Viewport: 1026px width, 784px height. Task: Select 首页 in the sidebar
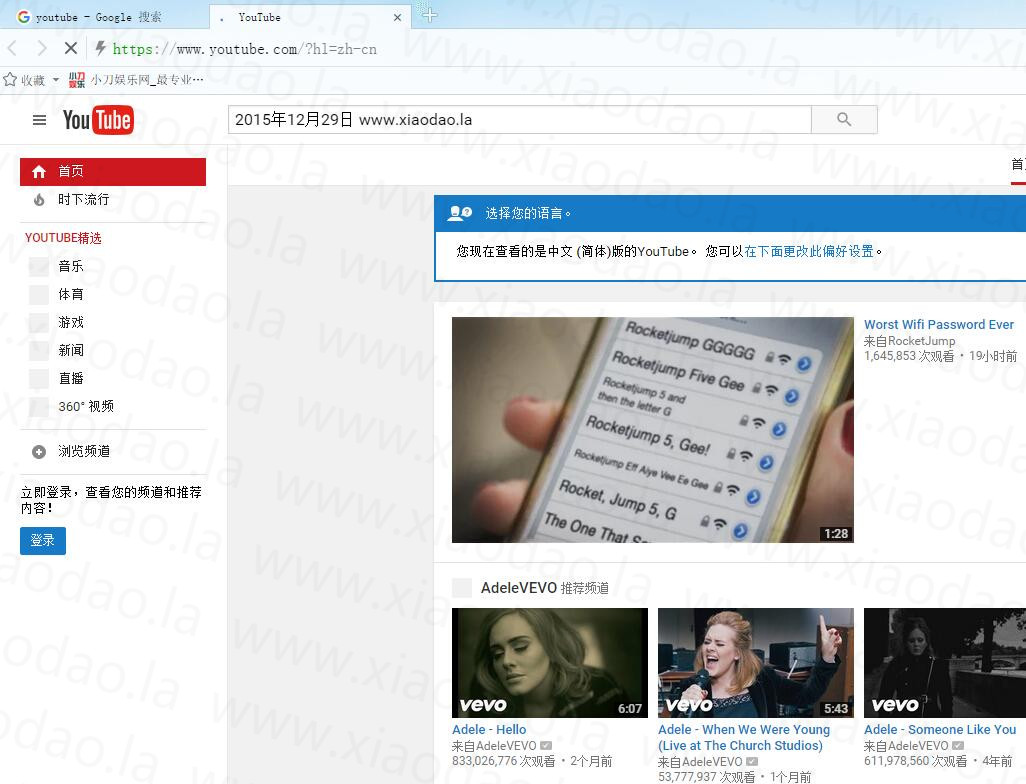113,171
